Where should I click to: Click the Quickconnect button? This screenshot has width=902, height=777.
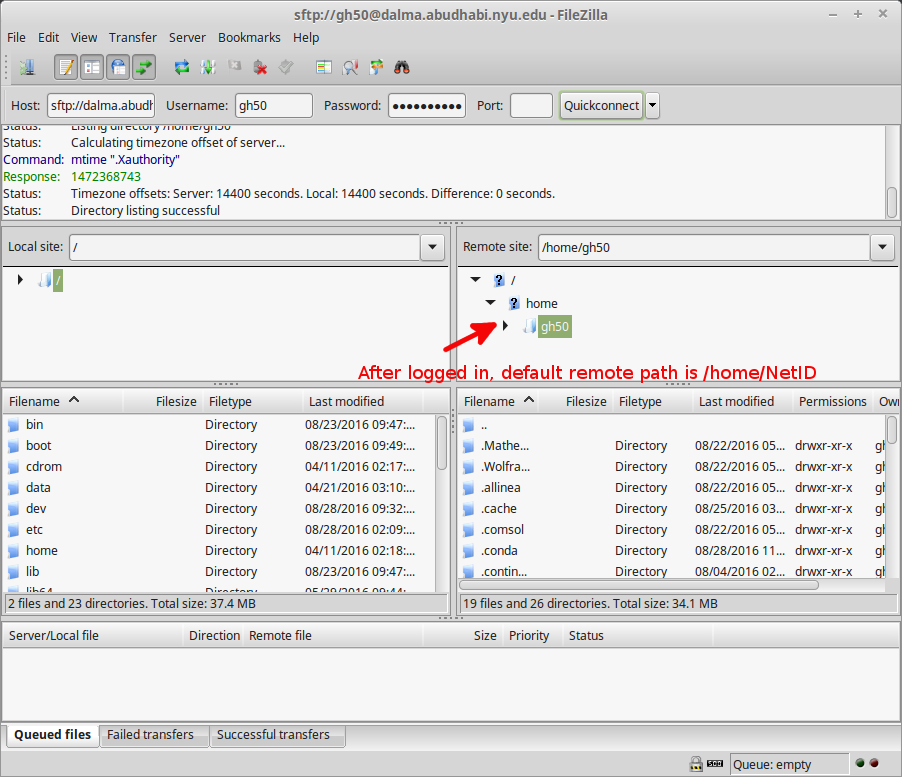pyautogui.click(x=601, y=105)
